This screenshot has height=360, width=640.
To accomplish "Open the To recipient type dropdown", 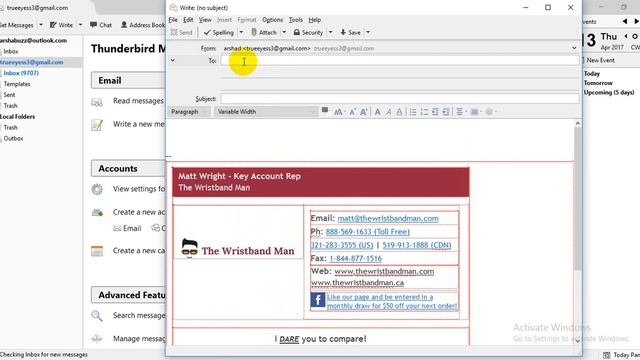I will pos(173,60).
